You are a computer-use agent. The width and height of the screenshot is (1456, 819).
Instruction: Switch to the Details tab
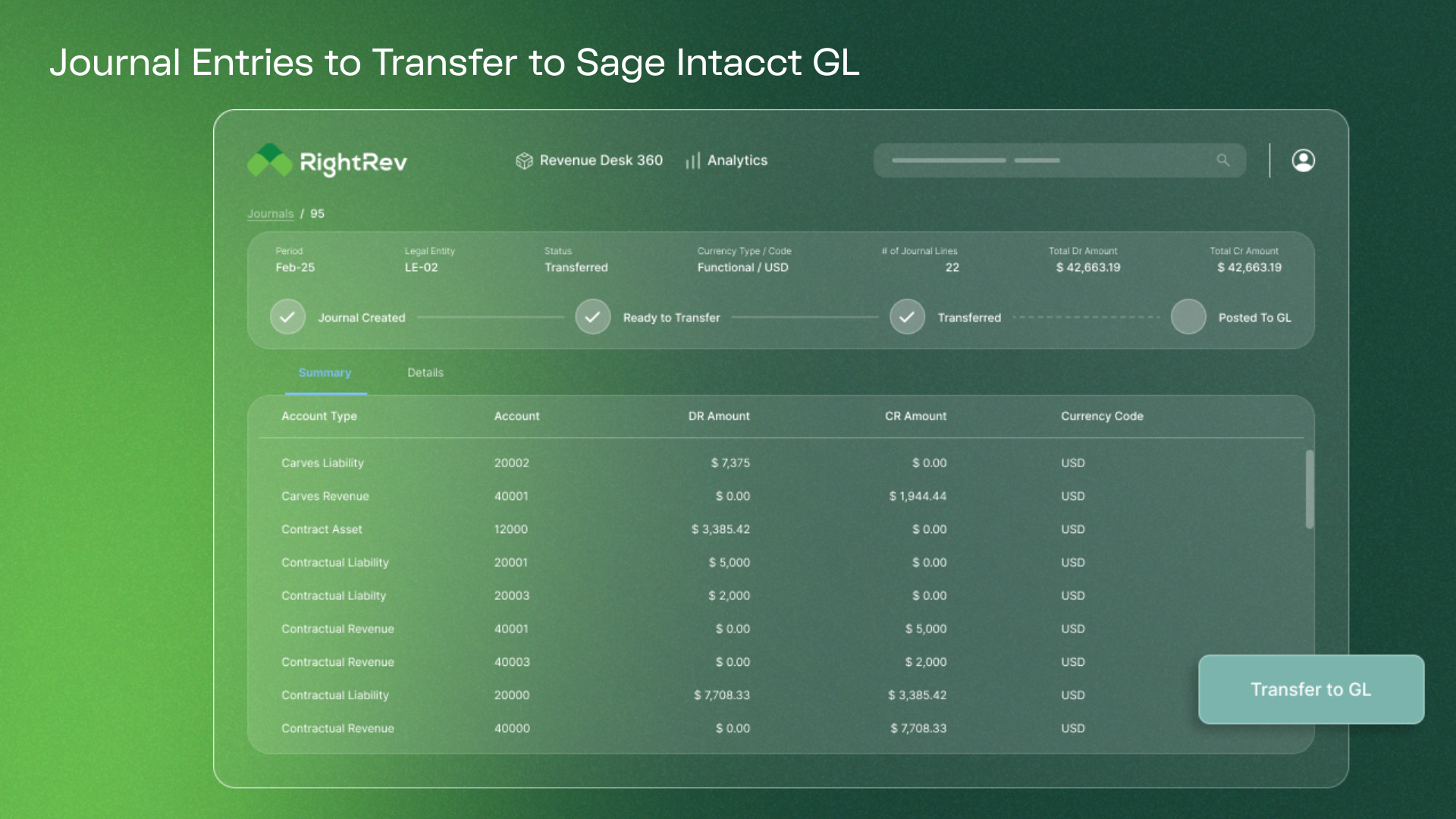pos(425,373)
